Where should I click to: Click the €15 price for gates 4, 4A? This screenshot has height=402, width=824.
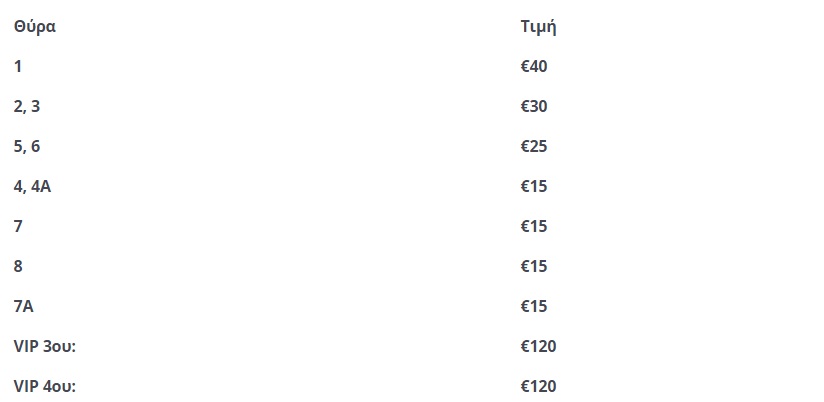534,187
